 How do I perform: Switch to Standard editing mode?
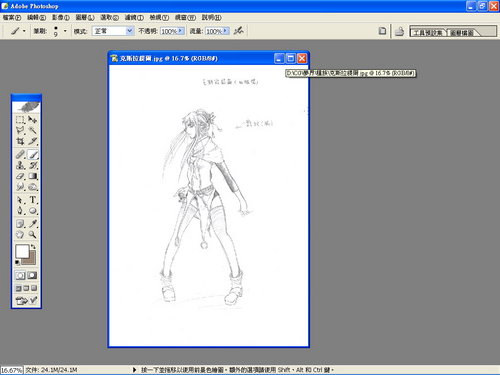(x=20, y=275)
